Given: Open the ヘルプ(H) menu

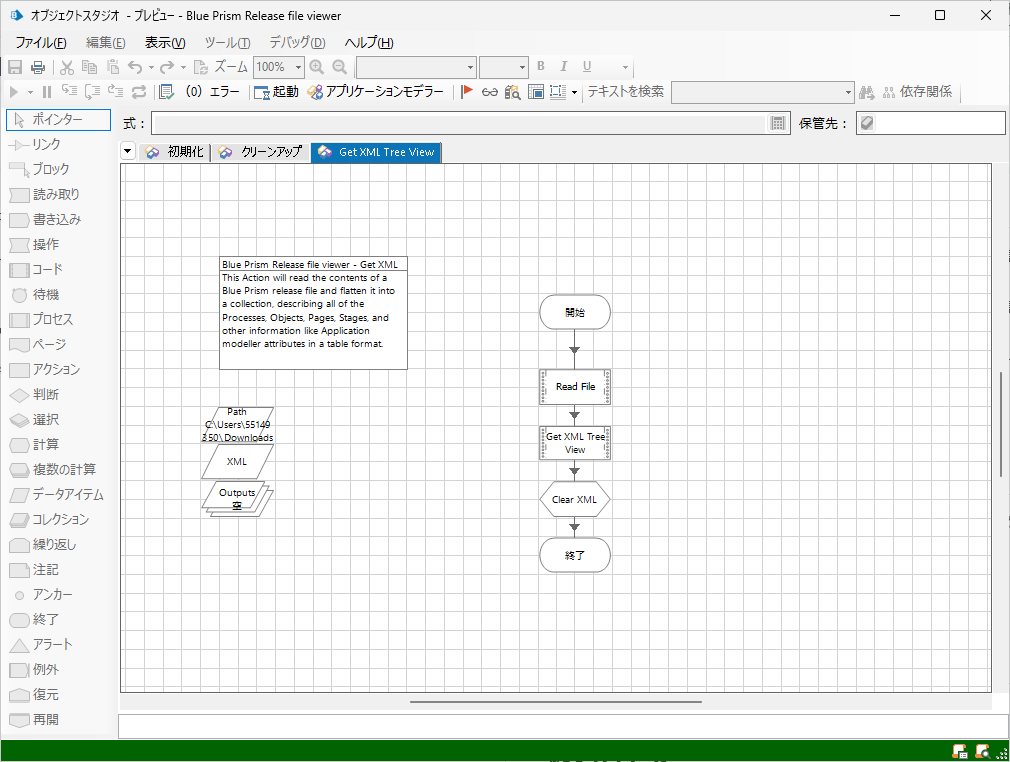Looking at the screenshot, I should (x=369, y=43).
